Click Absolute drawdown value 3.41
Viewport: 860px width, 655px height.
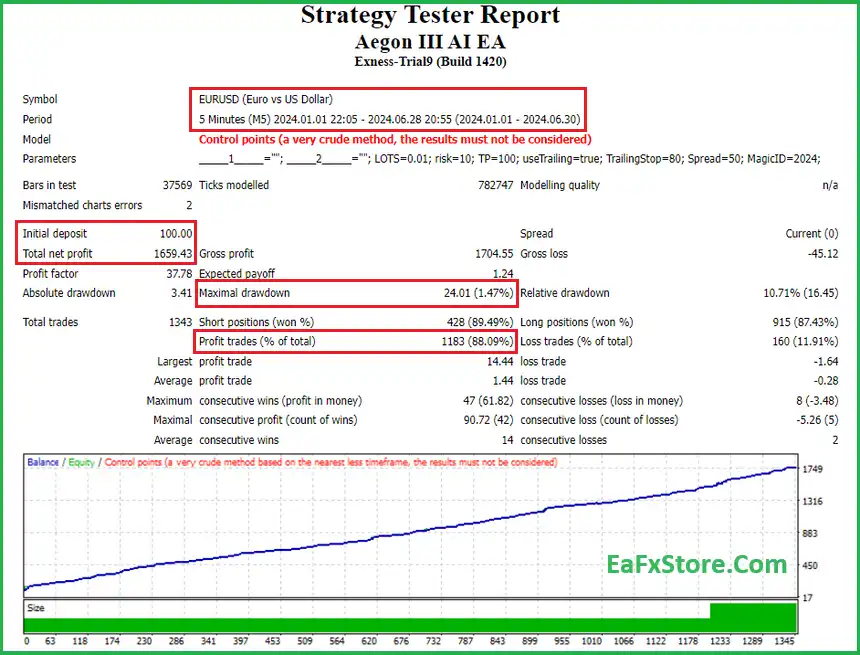click(182, 293)
